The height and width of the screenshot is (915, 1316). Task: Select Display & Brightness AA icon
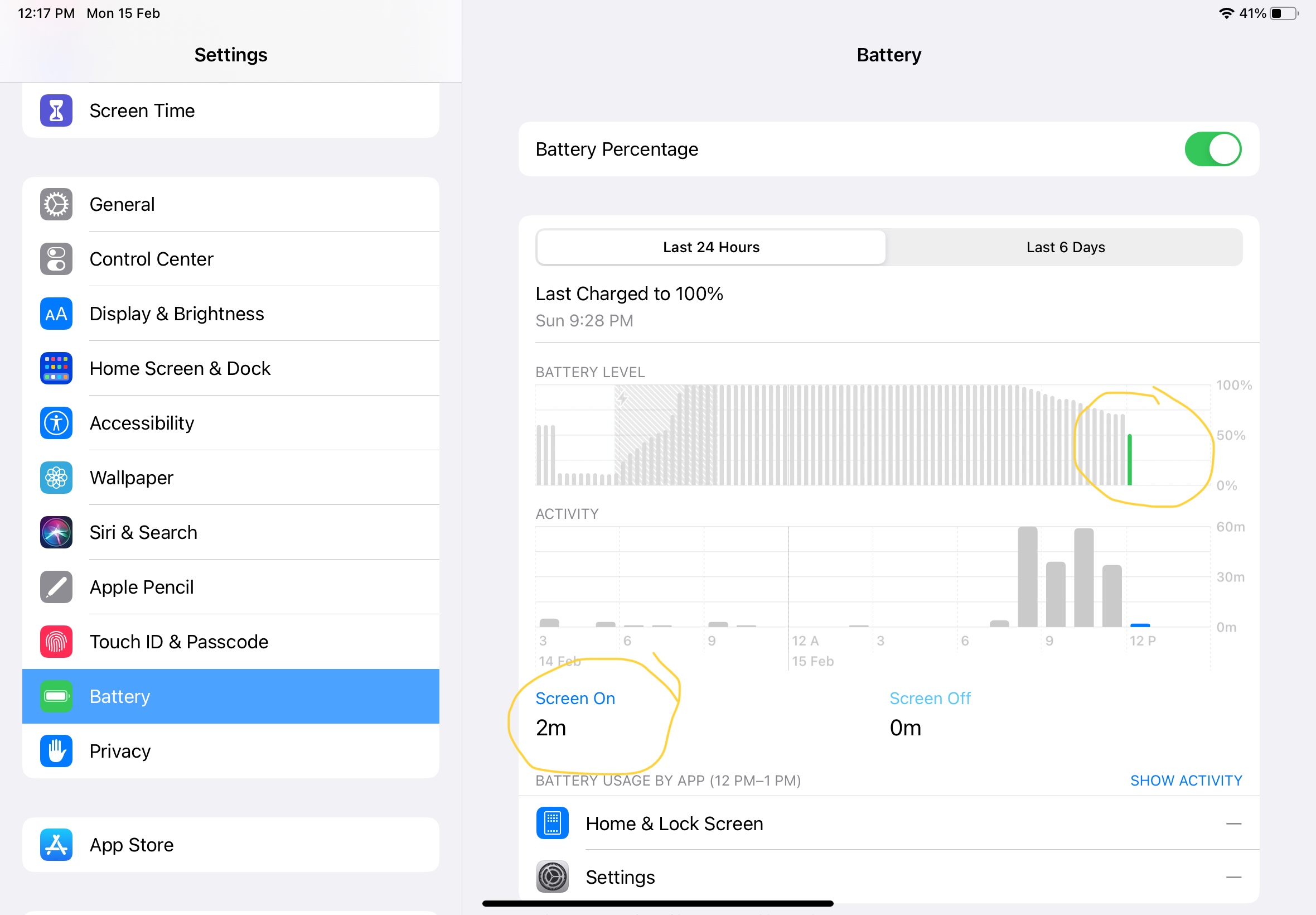[x=56, y=314]
